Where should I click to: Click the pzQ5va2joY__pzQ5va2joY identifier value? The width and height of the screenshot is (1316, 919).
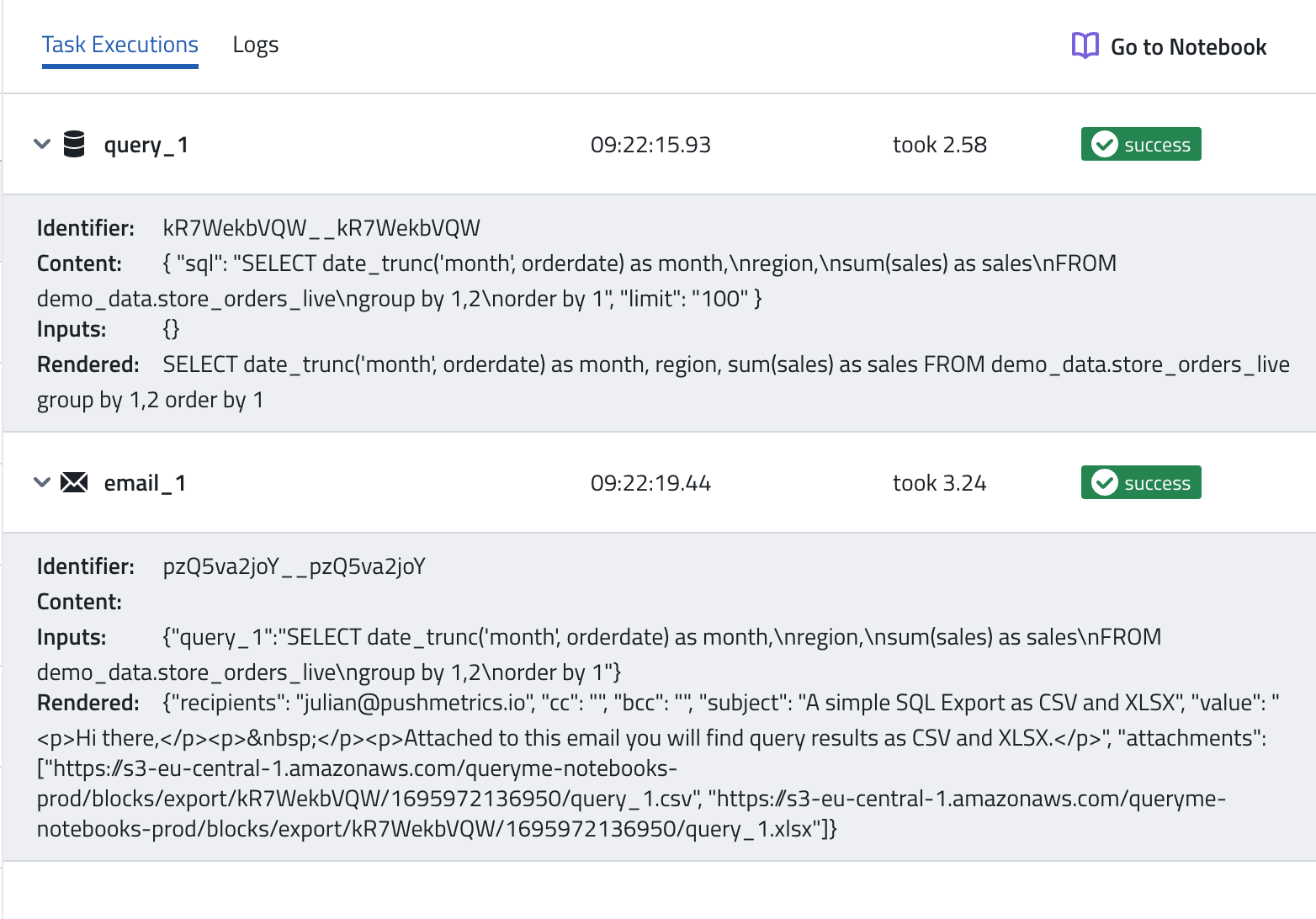point(294,566)
